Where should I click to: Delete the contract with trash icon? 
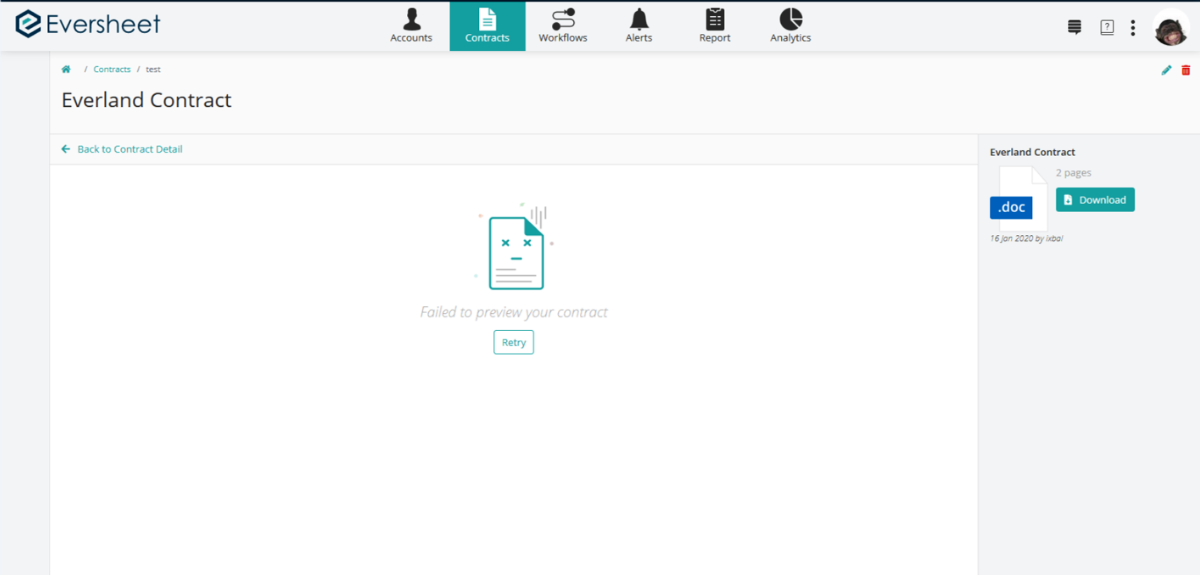pos(1186,70)
